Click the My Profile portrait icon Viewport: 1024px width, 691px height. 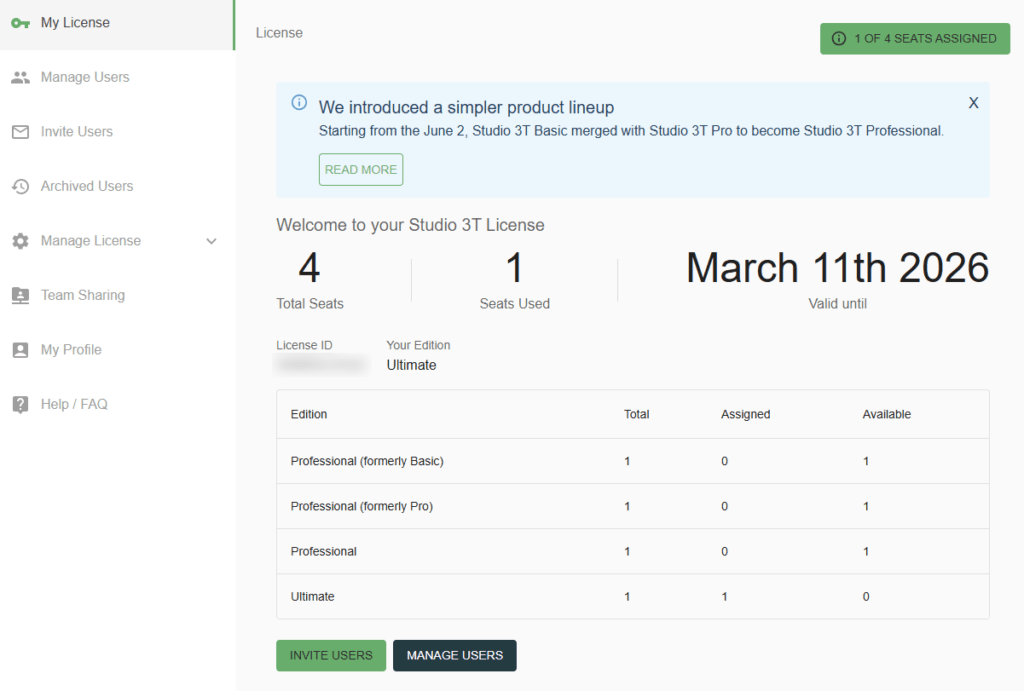click(20, 350)
